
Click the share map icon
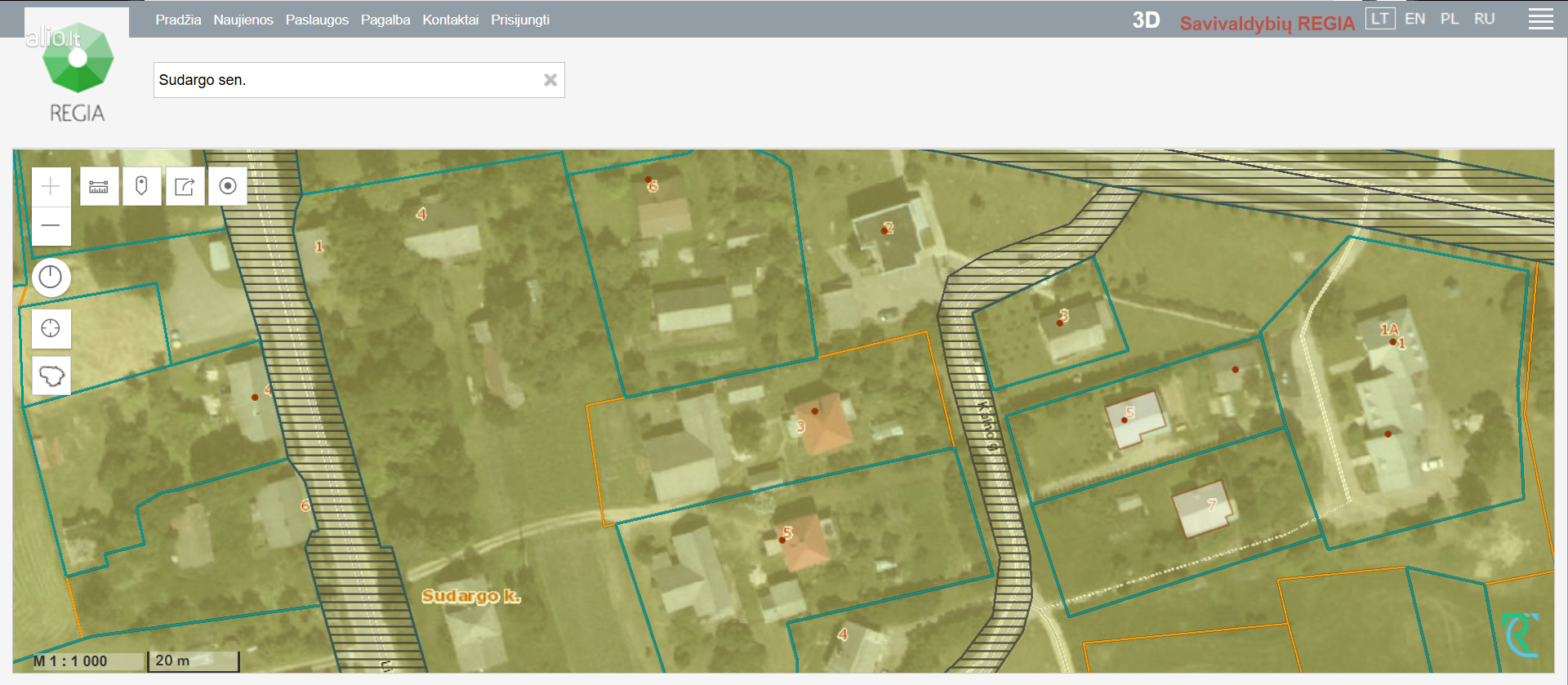point(185,187)
